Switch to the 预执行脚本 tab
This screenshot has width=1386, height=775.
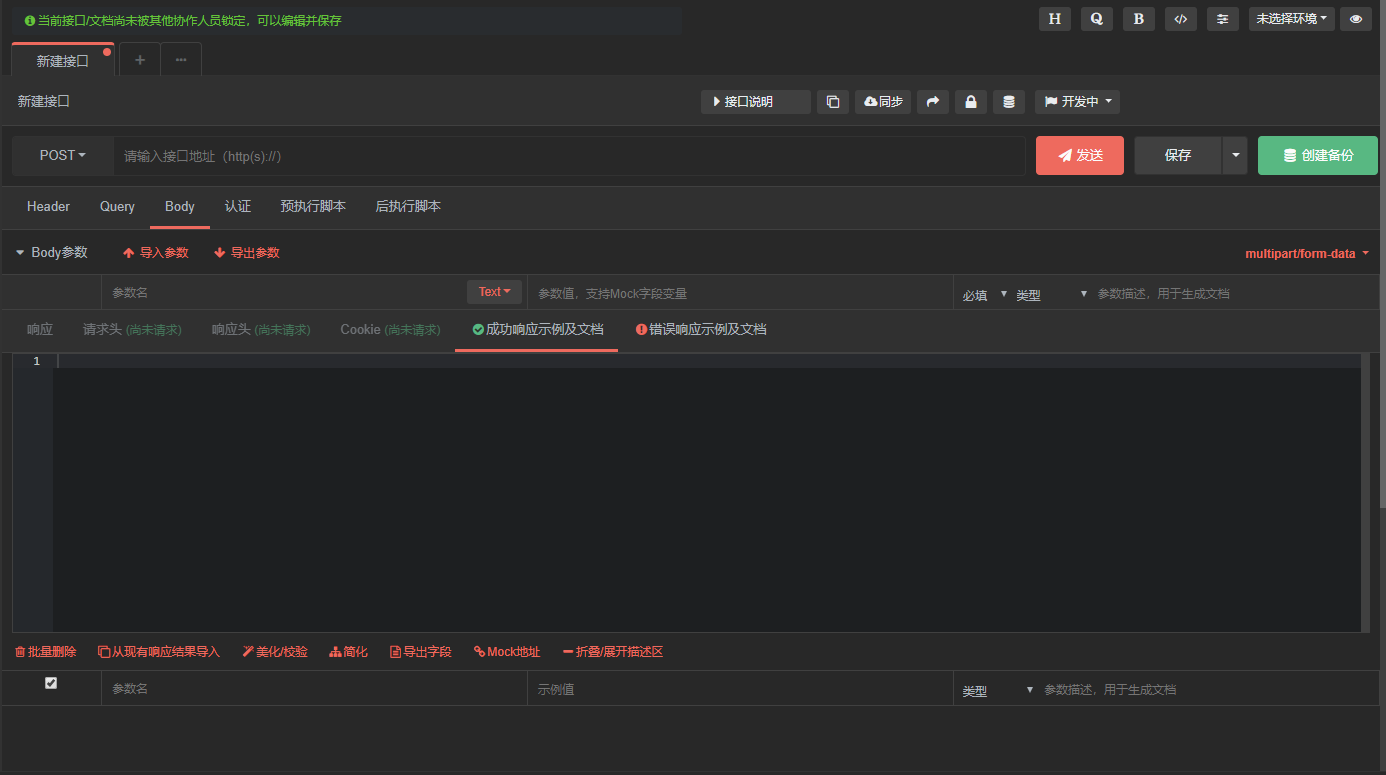[313, 207]
